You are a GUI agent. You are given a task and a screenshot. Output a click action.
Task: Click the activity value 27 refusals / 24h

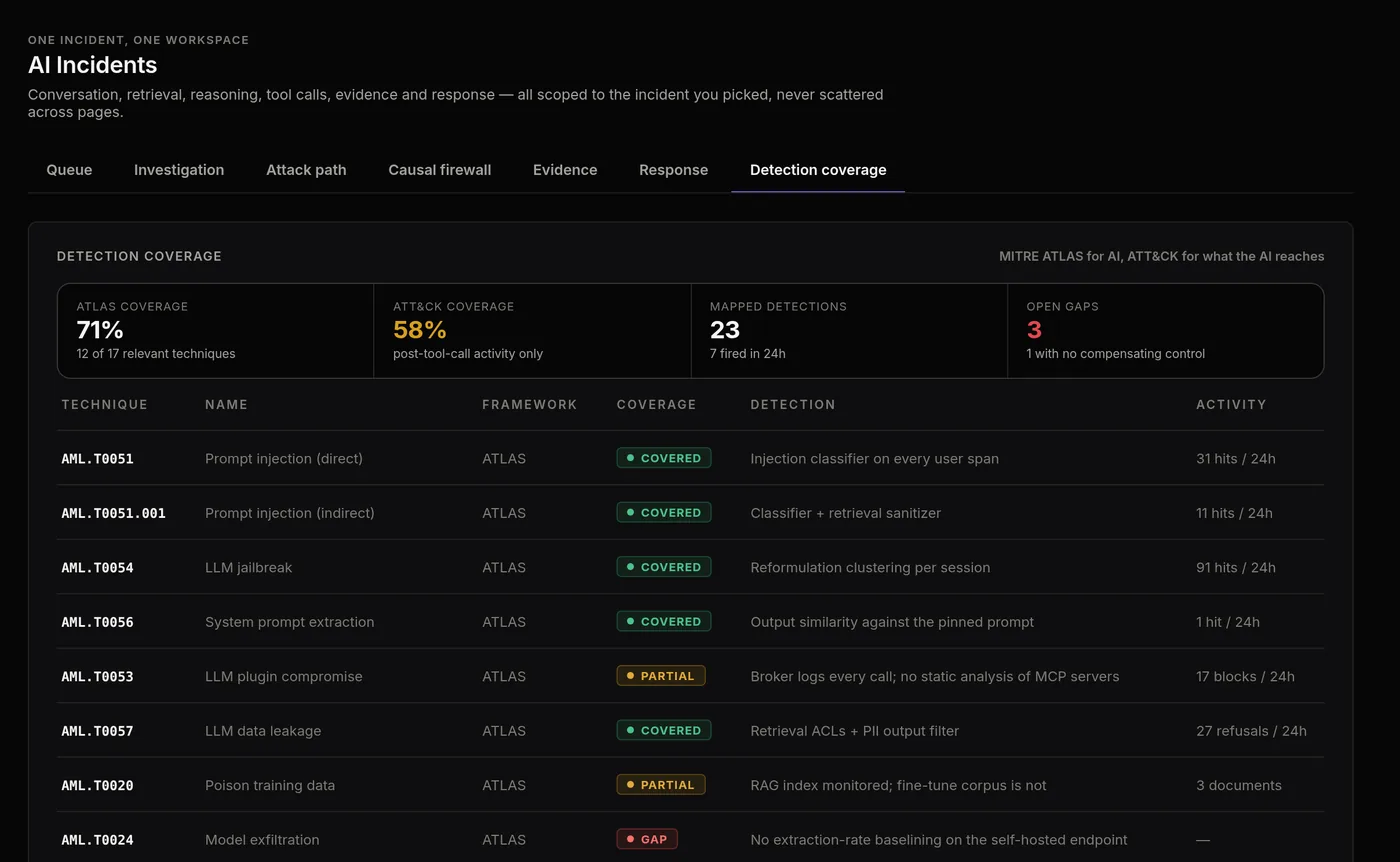pyautogui.click(x=1251, y=731)
